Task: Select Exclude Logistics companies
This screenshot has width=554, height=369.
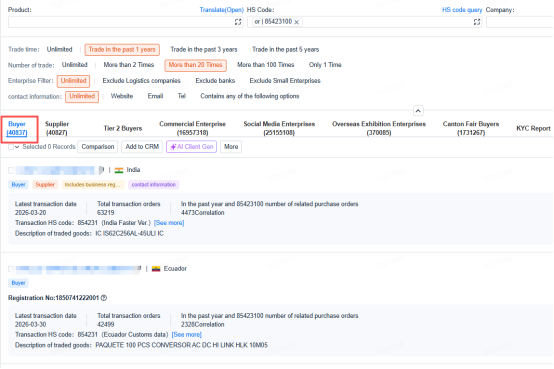Action: (141, 81)
